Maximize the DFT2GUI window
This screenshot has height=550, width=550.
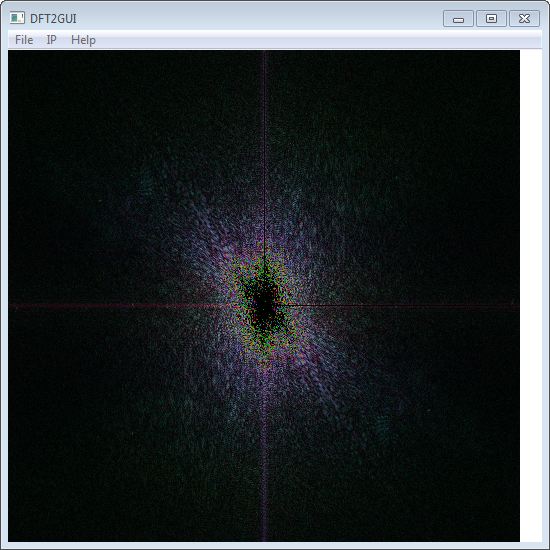[491, 19]
